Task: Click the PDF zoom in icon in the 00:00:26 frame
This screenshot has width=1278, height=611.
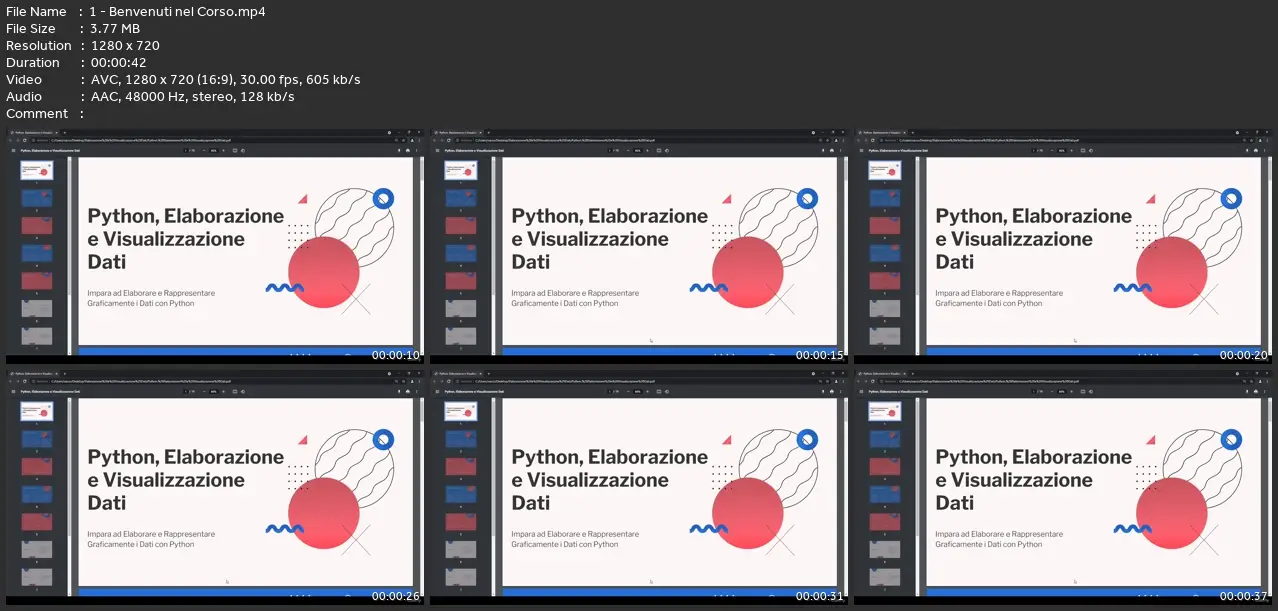Action: pyautogui.click(x=223, y=392)
